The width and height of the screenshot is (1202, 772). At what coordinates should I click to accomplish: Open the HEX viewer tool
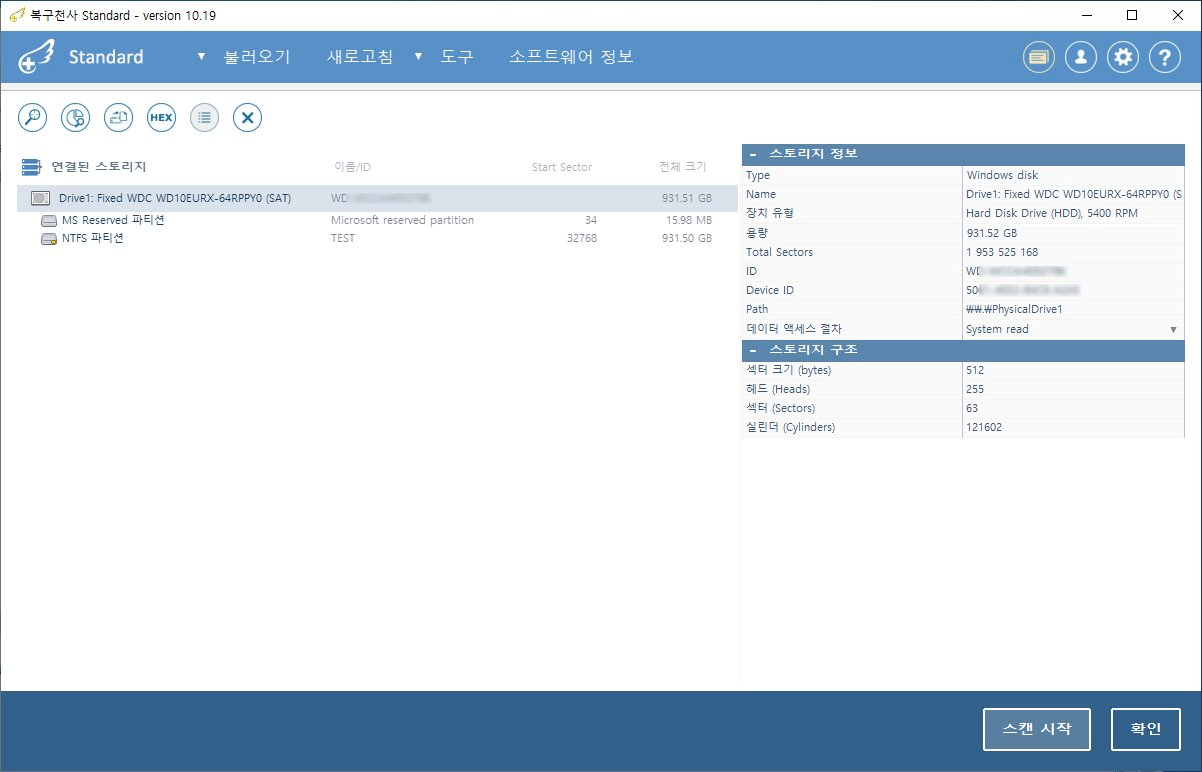click(x=162, y=117)
